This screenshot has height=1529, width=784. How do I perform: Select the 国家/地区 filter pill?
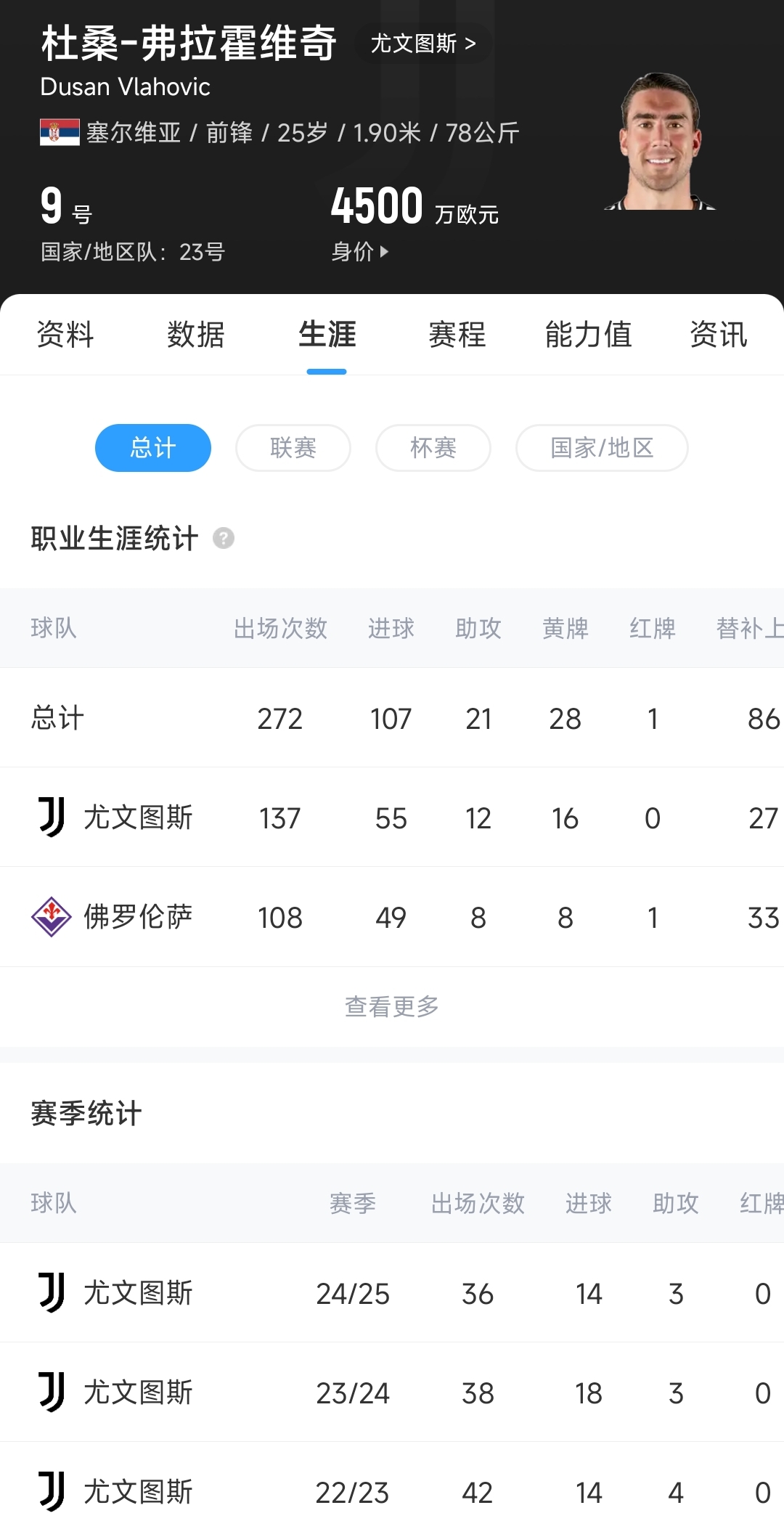[602, 448]
